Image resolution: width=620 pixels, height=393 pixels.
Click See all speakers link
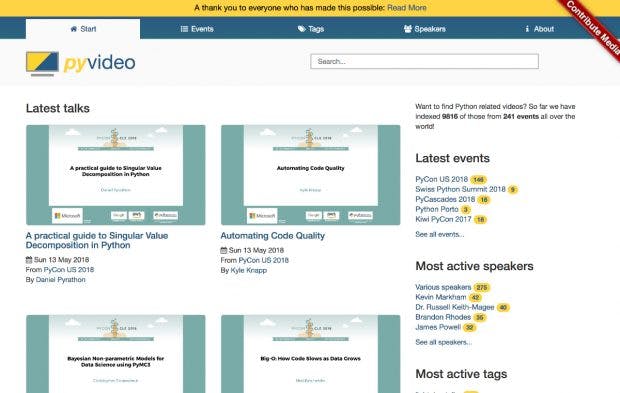[x=444, y=342]
